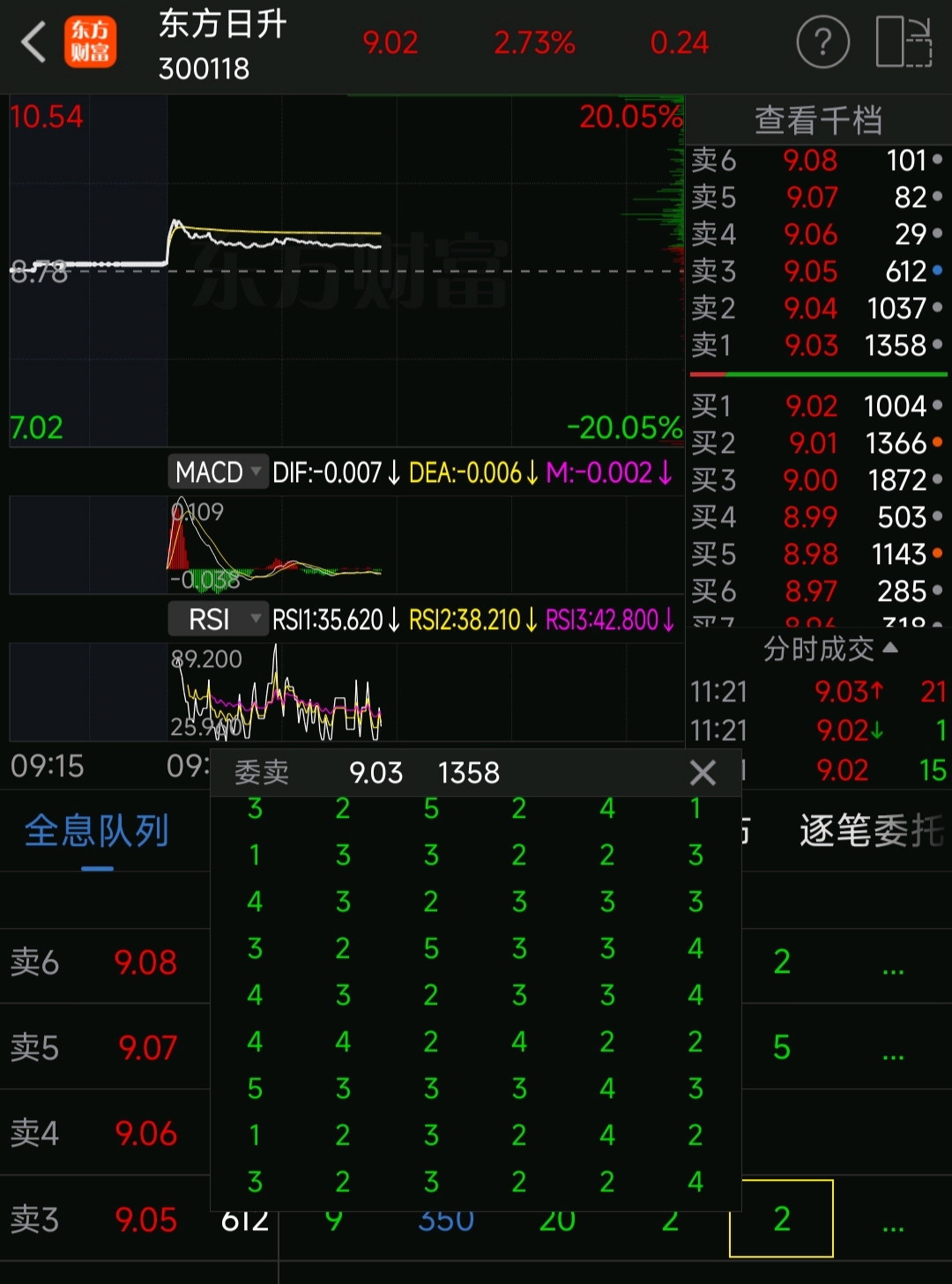Open the help question mark icon

point(822,41)
